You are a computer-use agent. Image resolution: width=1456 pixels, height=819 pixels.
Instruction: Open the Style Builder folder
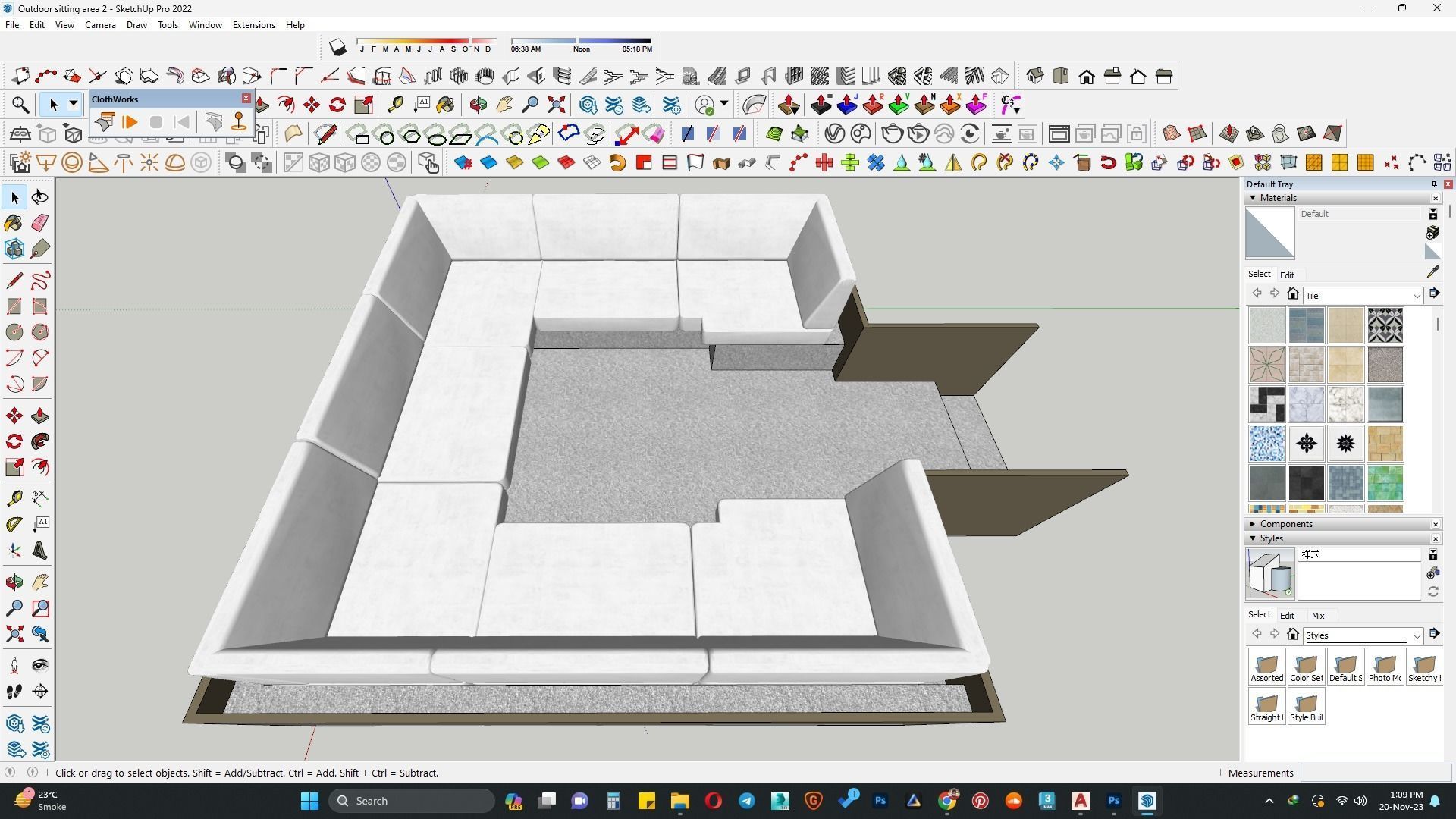pyautogui.click(x=1306, y=706)
